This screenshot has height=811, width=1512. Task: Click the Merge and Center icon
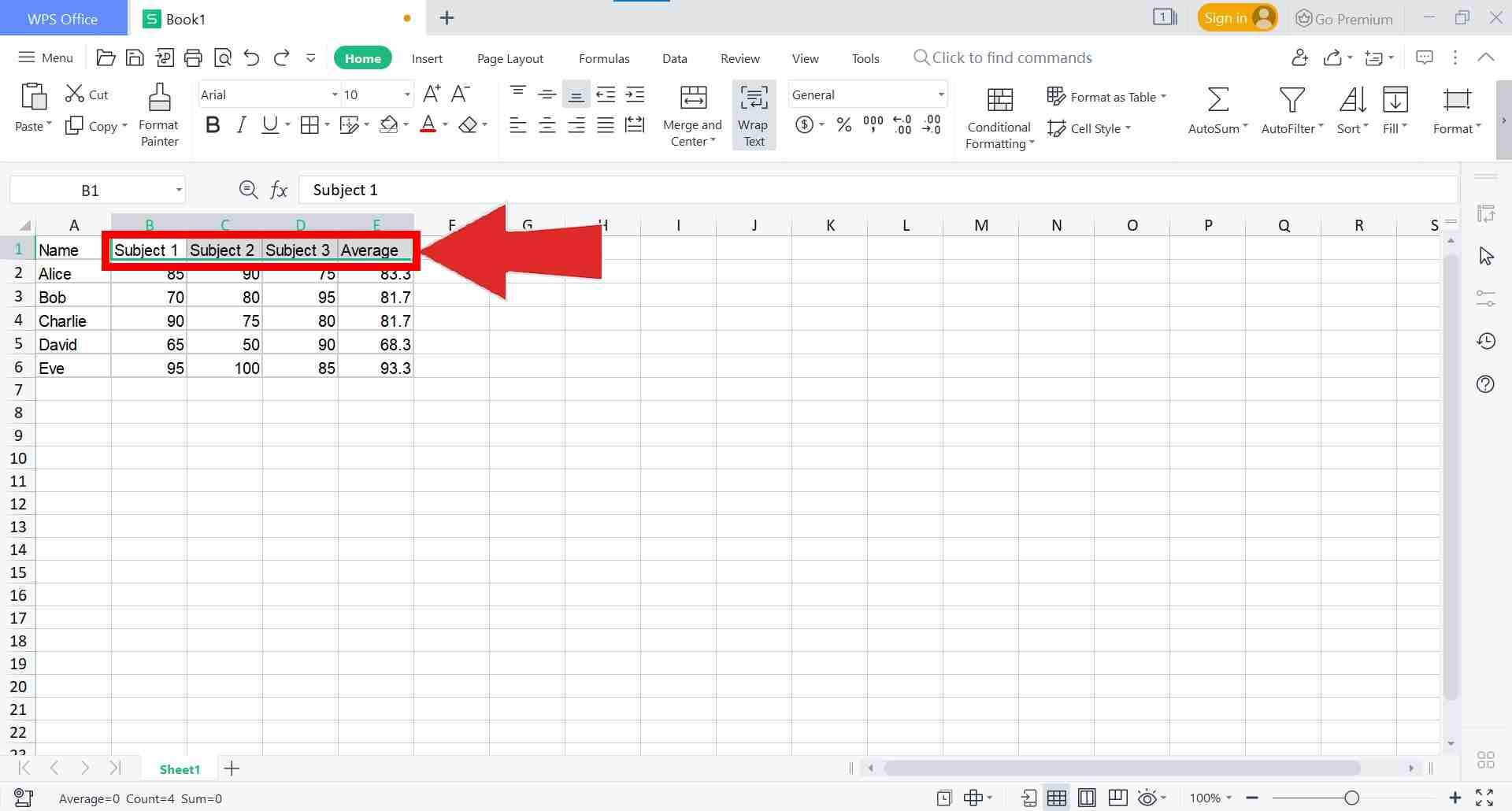pos(692,98)
